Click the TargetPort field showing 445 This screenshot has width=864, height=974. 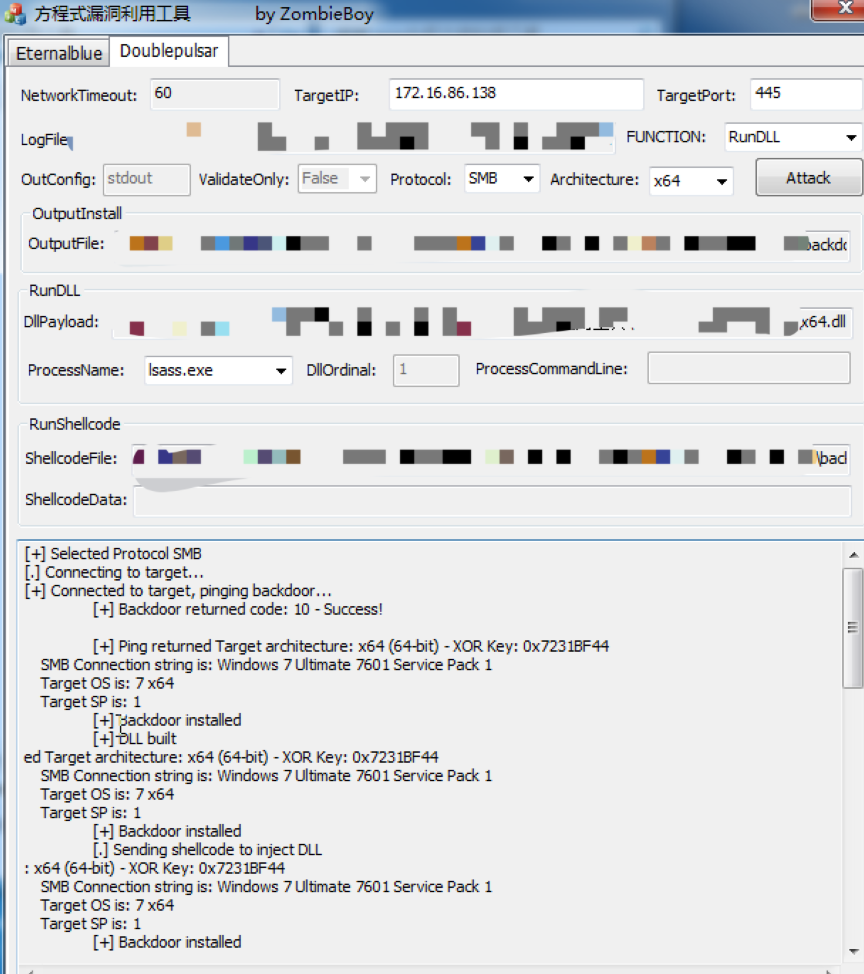coord(806,94)
